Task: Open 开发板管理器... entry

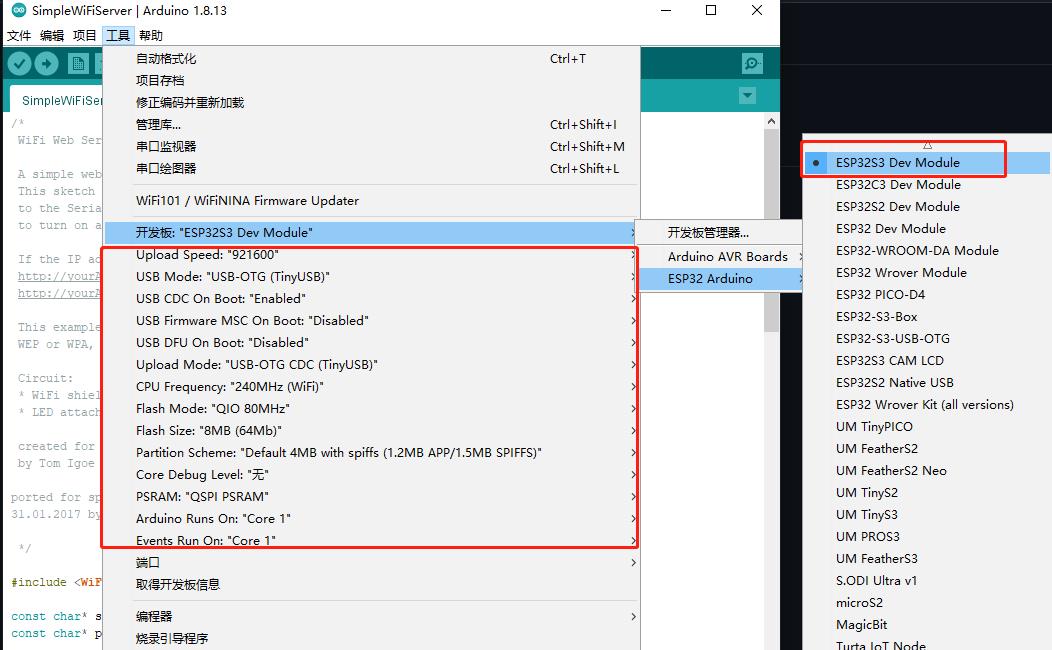Action: point(719,233)
